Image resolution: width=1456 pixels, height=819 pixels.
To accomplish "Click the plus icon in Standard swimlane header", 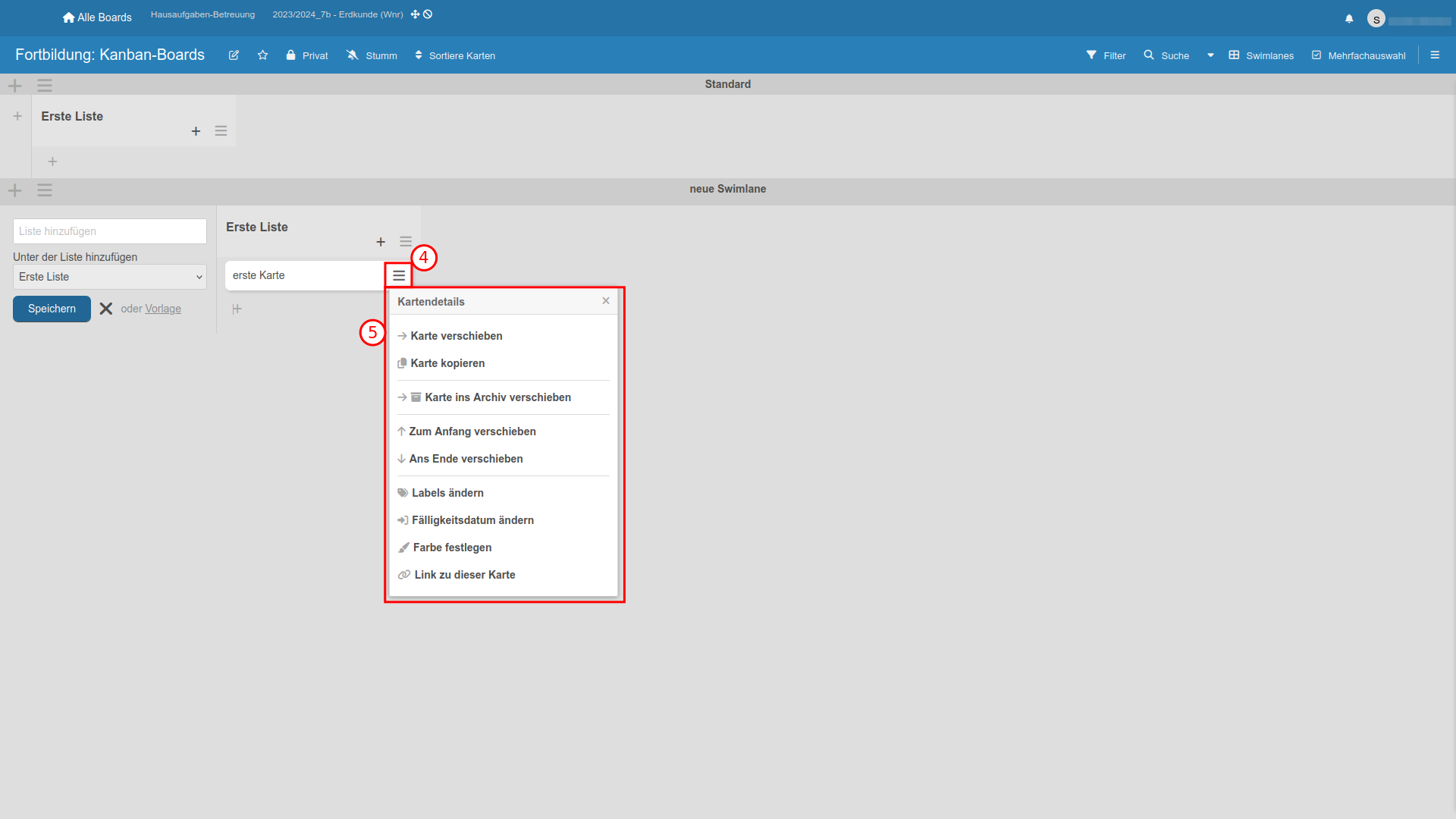I will point(15,86).
